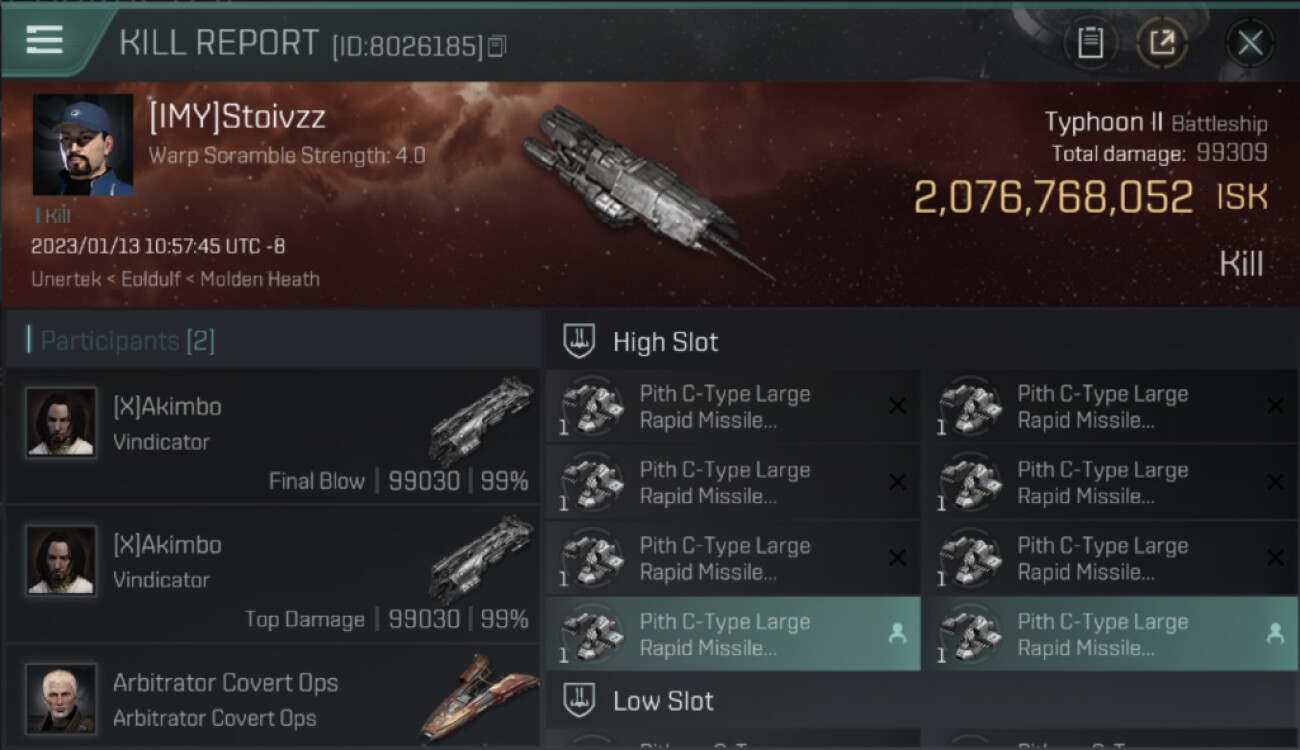Click the X on top-right launcher module
This screenshot has height=750, width=1300.
click(x=1275, y=406)
